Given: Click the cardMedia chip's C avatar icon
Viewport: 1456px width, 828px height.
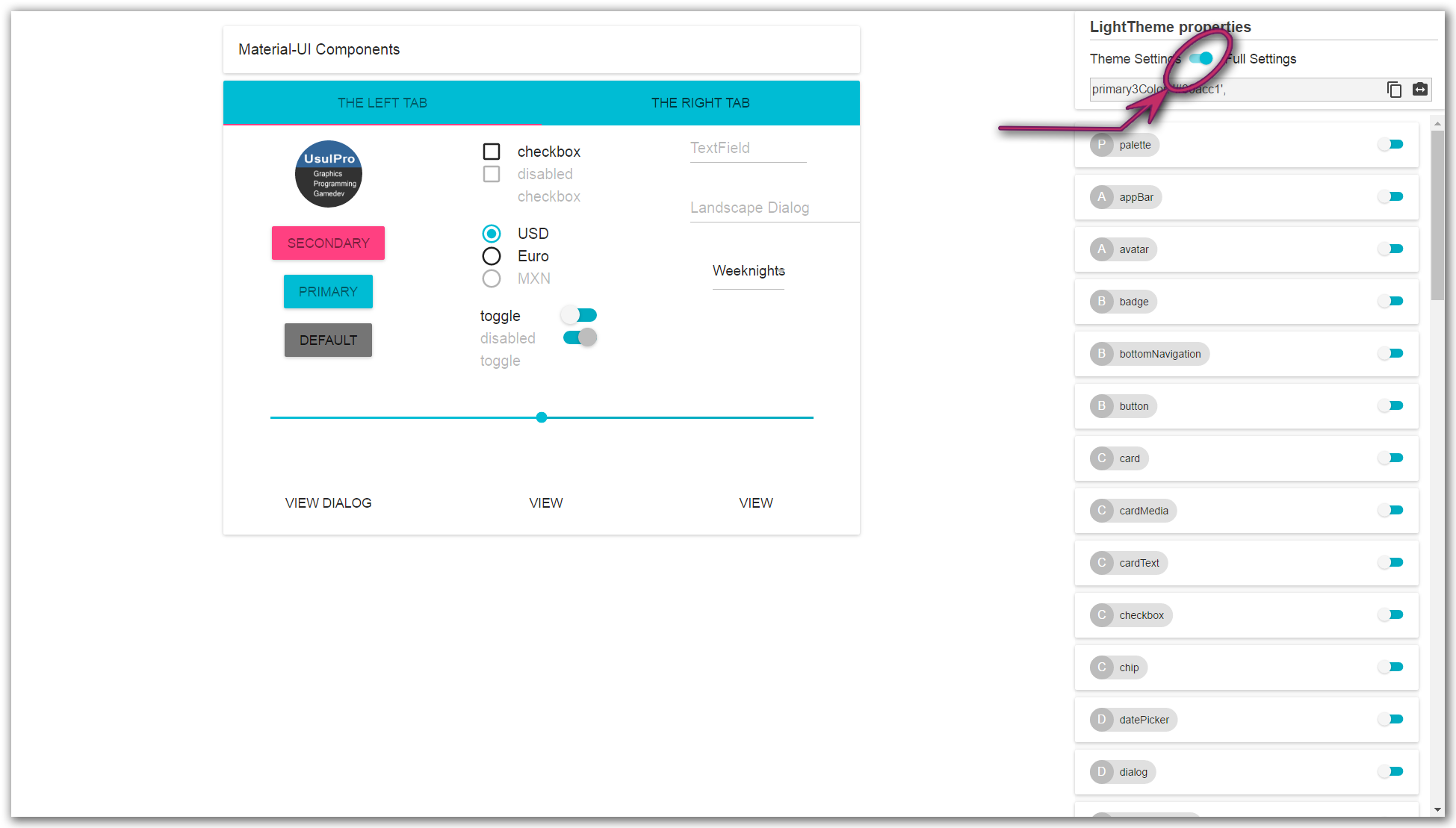Looking at the screenshot, I should pos(1102,511).
